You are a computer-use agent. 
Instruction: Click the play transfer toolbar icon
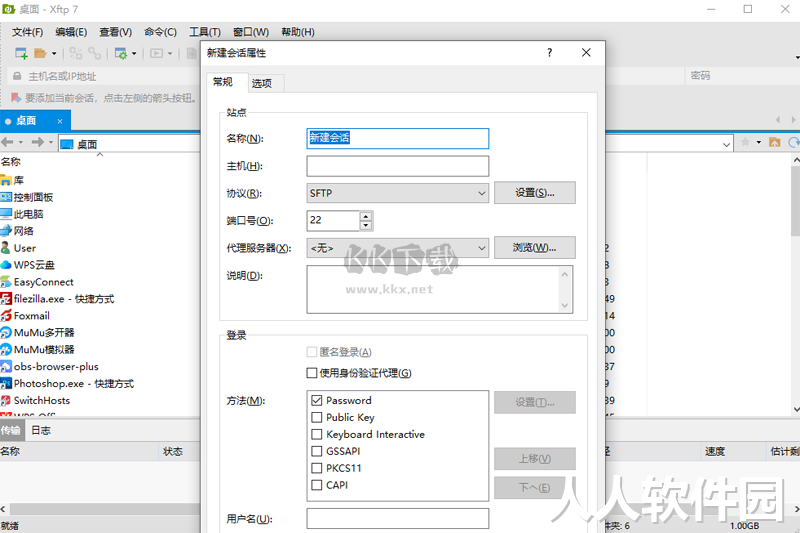point(156,53)
